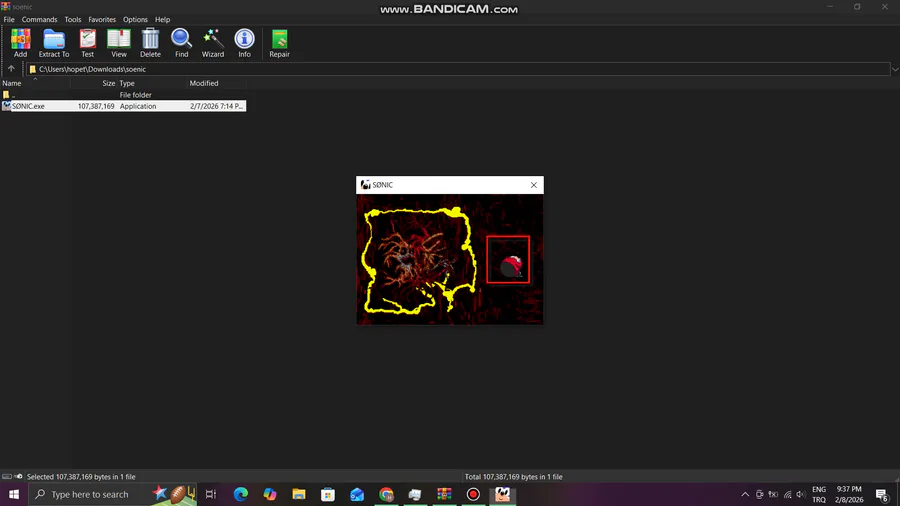This screenshot has width=900, height=506.
Task: Open Copilot from taskbar
Action: pos(270,494)
